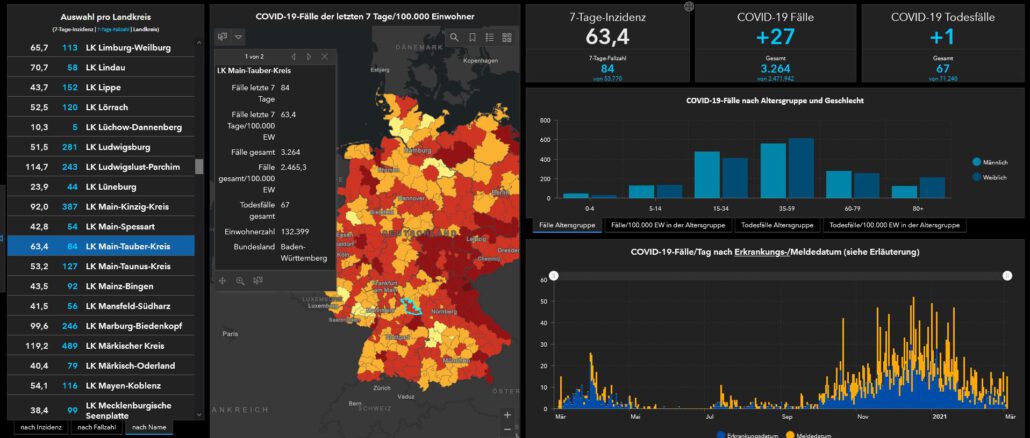Click the map selection tool icon
The height and width of the screenshot is (438, 1030).
(223, 37)
